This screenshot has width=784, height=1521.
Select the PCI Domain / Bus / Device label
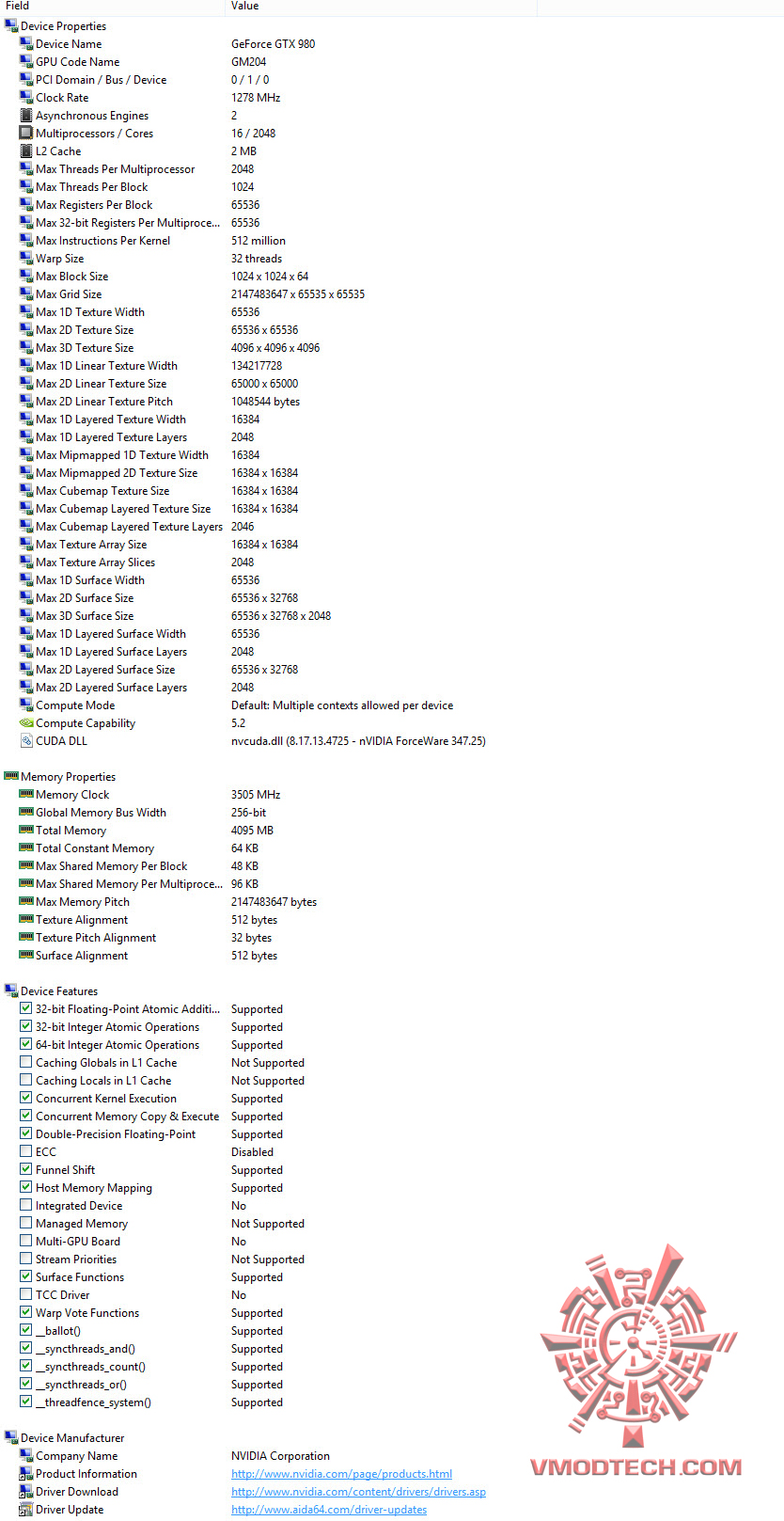102,80
